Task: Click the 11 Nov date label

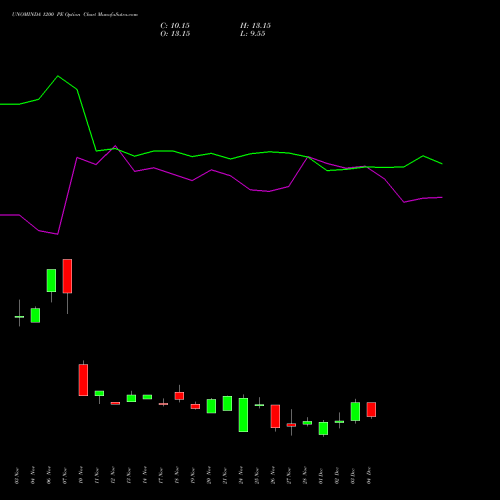Action: point(97,476)
